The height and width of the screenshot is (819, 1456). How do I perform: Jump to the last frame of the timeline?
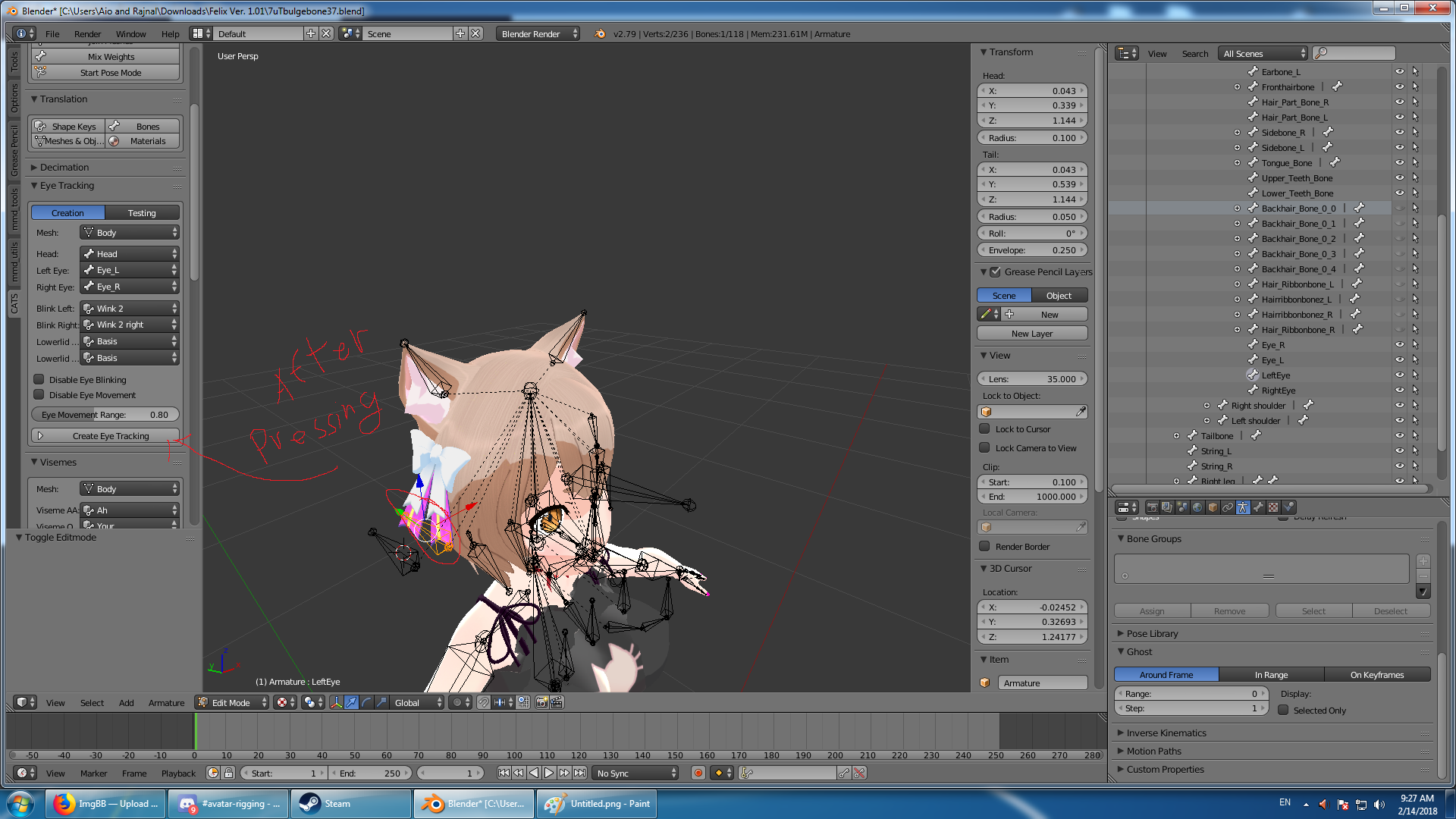(579, 773)
